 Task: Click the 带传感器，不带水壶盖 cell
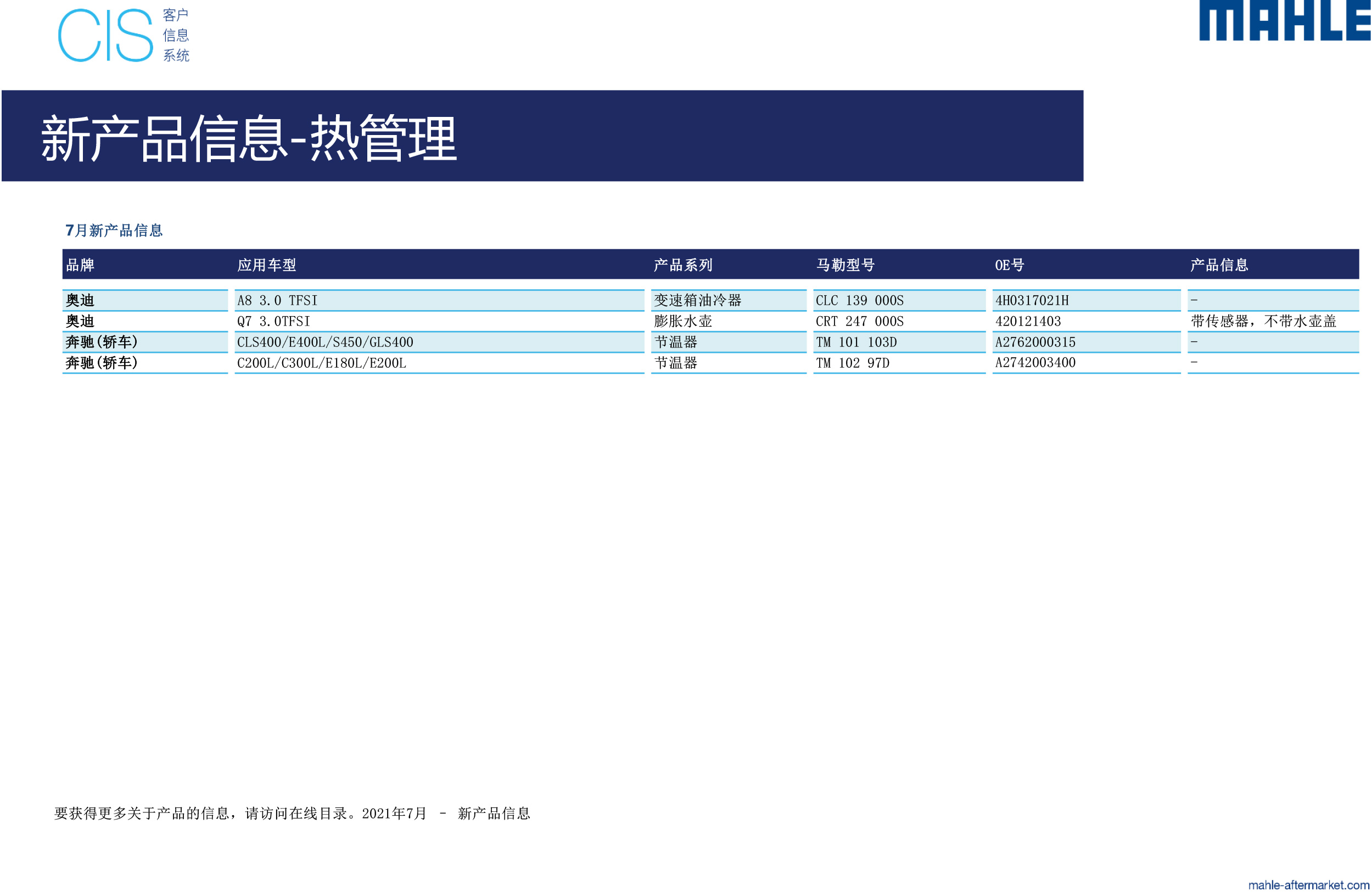pos(1273,321)
